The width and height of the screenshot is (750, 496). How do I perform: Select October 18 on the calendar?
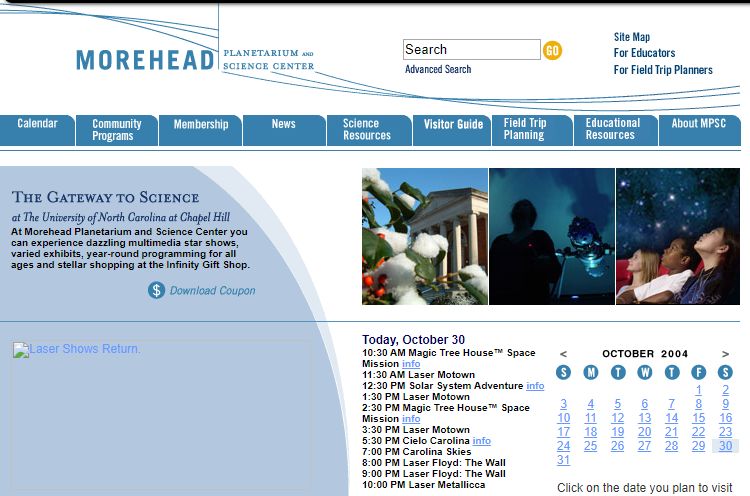coord(590,432)
